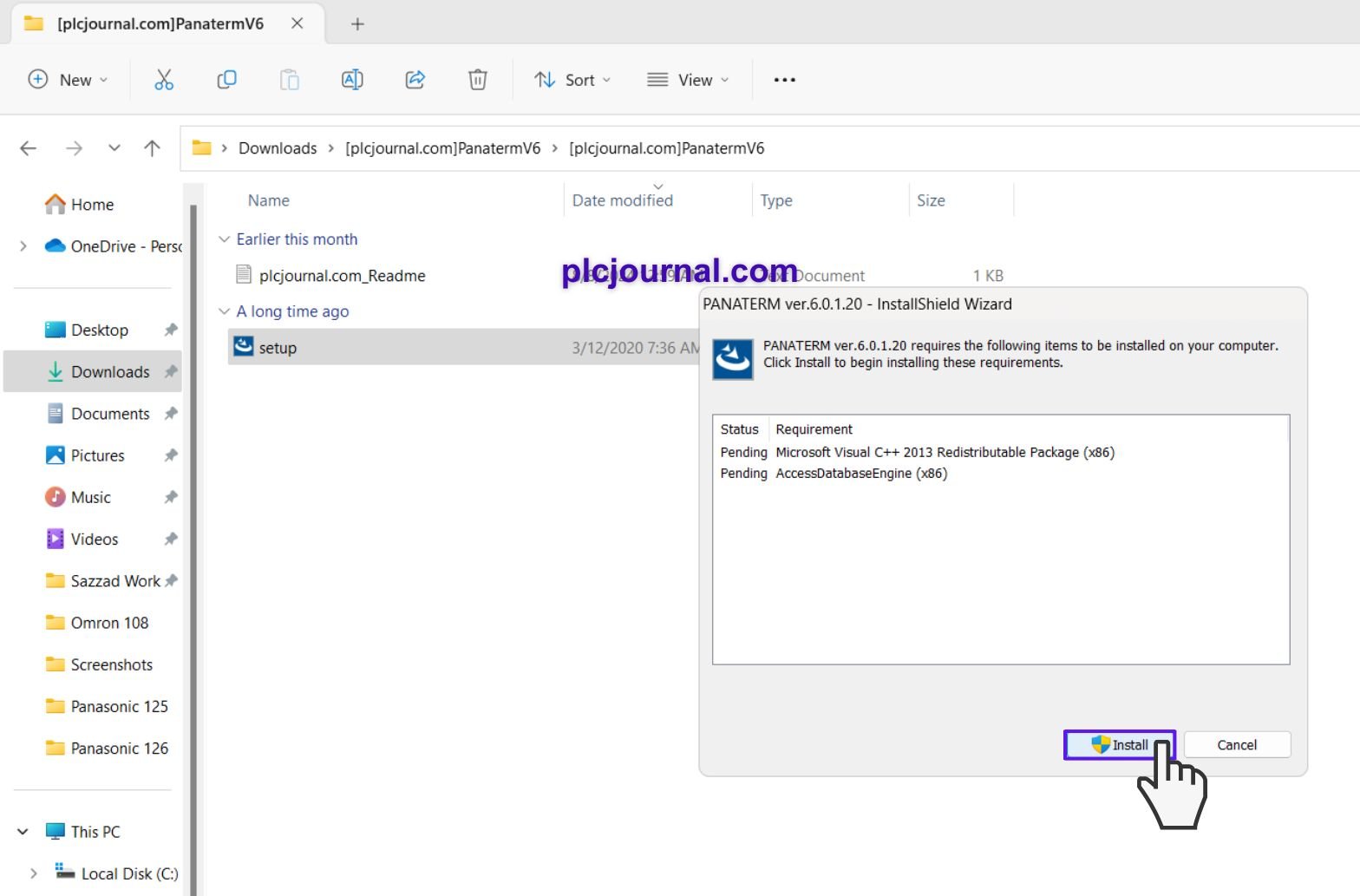
Task: Collapse the This PC tree node
Action: pyautogui.click(x=23, y=832)
